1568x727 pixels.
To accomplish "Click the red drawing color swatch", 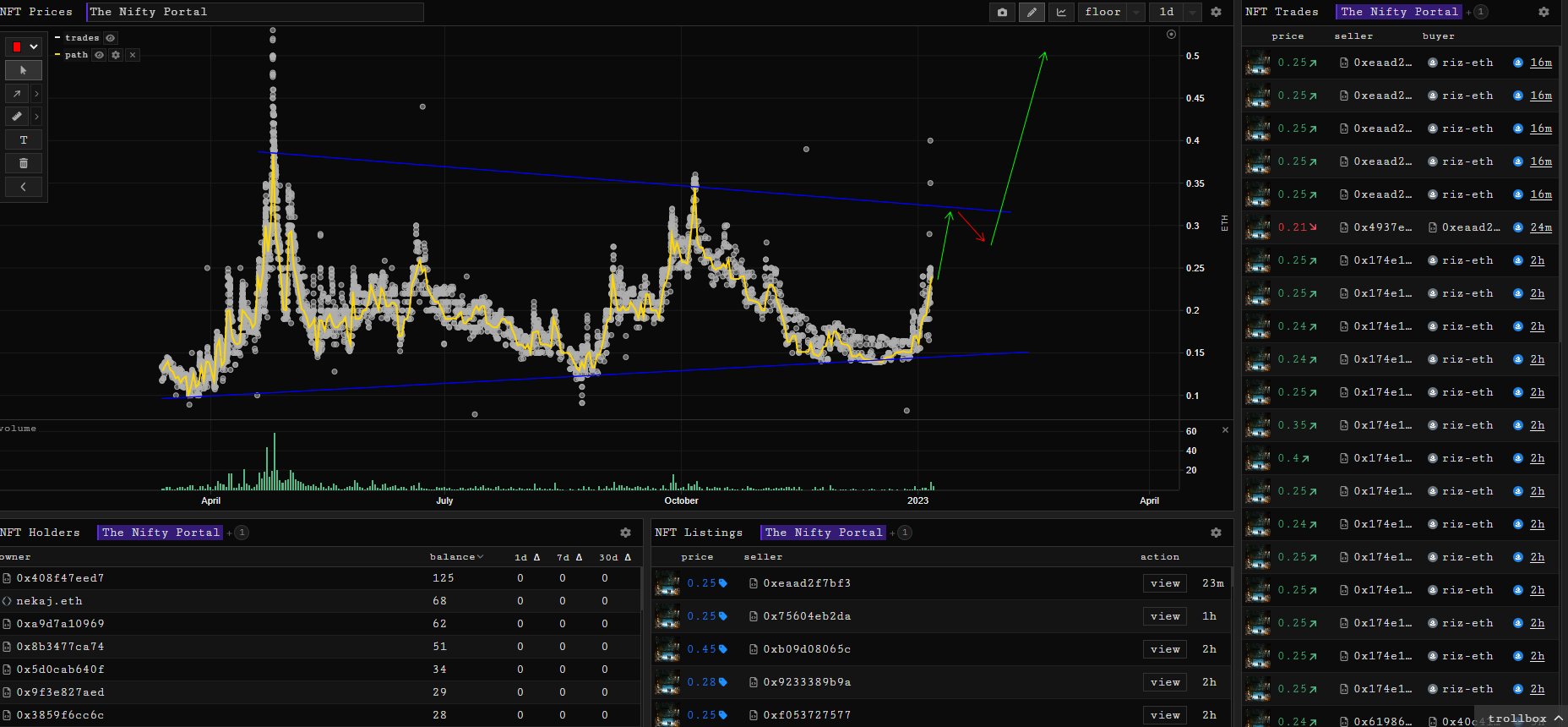I will click(16, 47).
